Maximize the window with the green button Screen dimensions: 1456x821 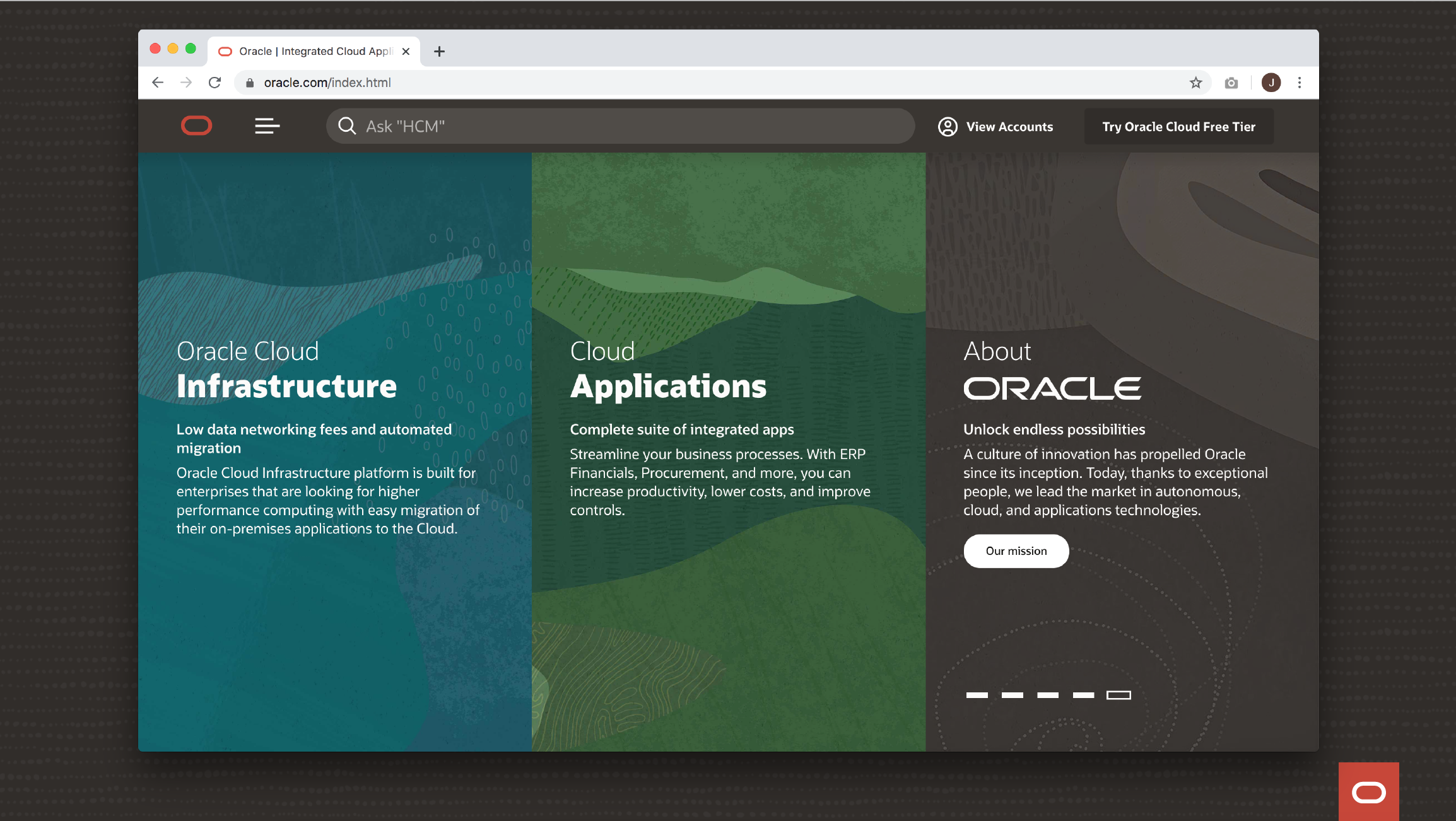click(191, 49)
